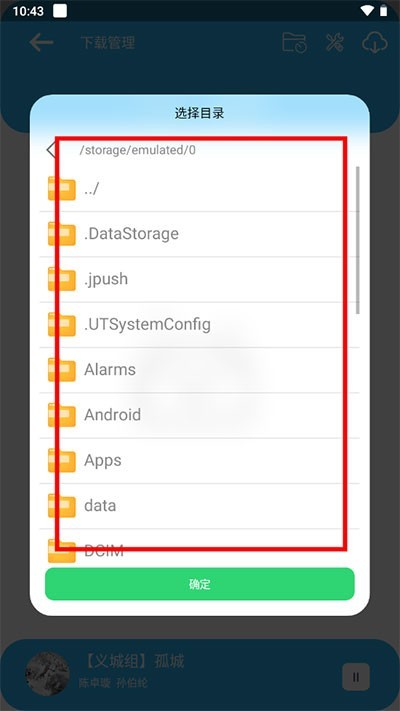Click the cloud download icon
The width and height of the screenshot is (400, 711).
[x=375, y=43]
